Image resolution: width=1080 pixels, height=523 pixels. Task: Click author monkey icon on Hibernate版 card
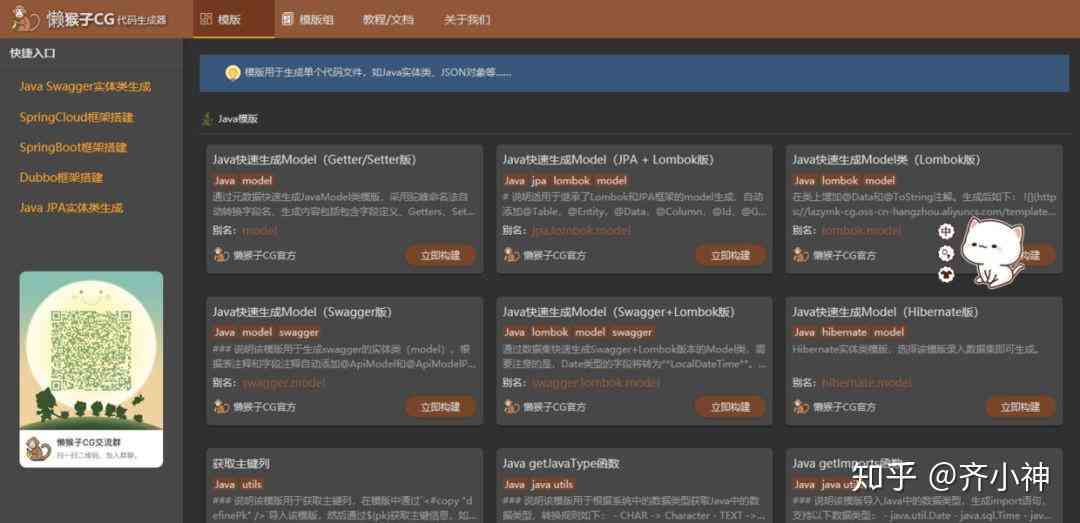pyautogui.click(x=800, y=407)
